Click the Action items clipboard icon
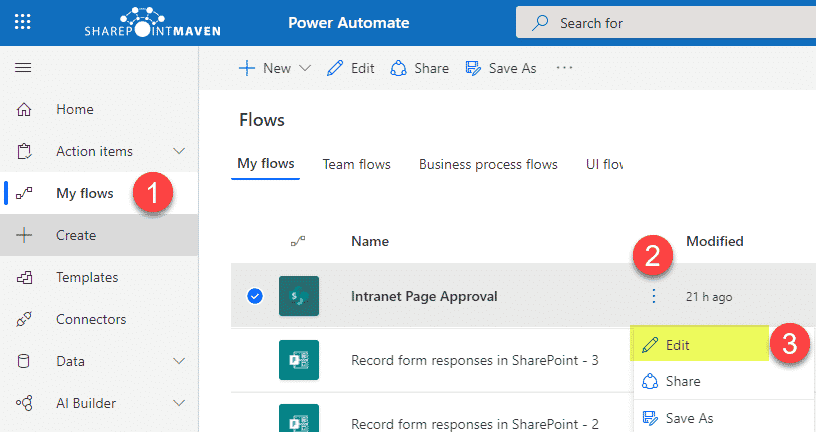Screen dimensions: 816x432 pyautogui.click(x=24, y=151)
